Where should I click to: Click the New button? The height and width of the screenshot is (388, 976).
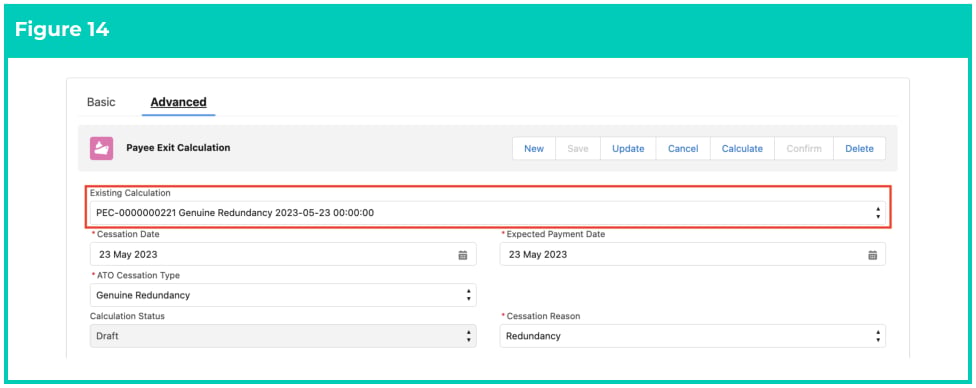pyautogui.click(x=533, y=149)
